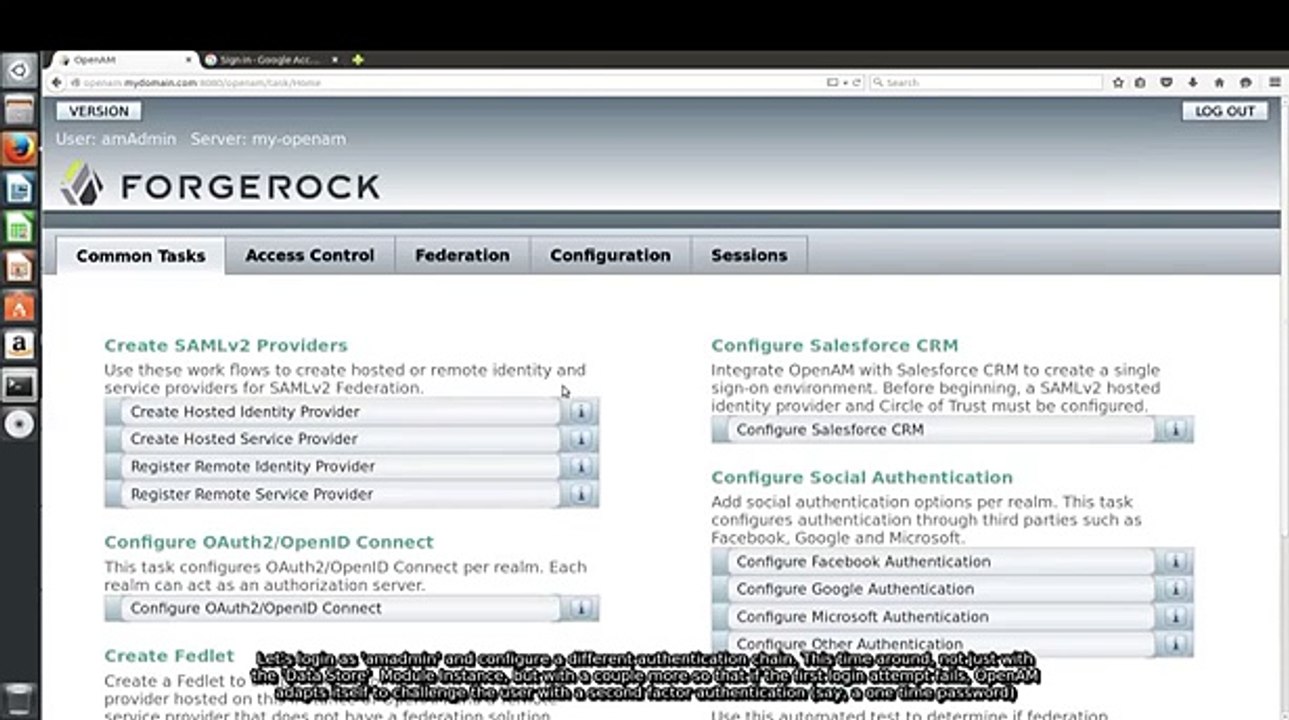This screenshot has width=1289, height=720.
Task: Click the ForgeRock logo
Action: pyautogui.click(x=220, y=186)
